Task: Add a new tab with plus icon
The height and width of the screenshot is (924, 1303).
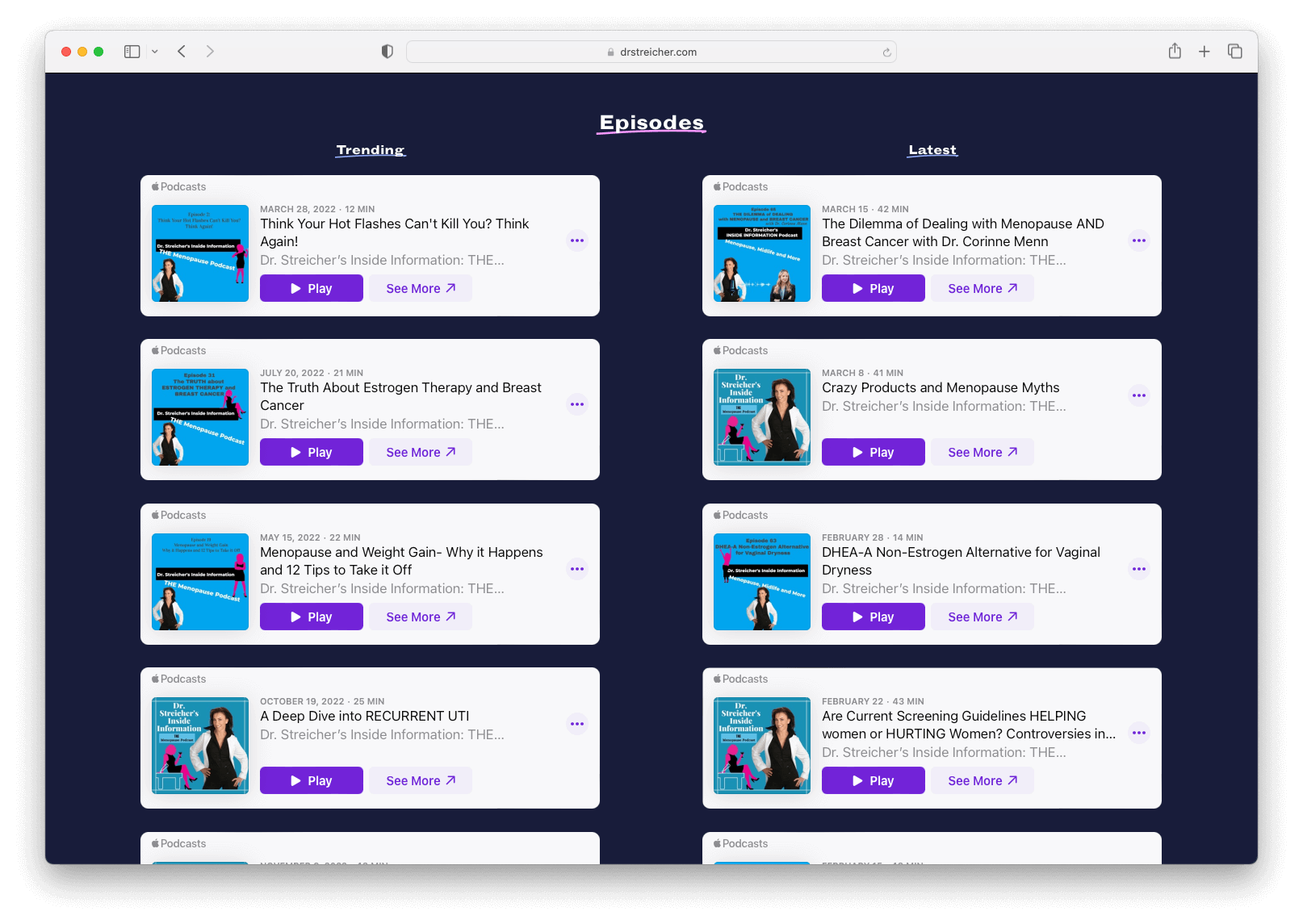Action: tap(1205, 52)
